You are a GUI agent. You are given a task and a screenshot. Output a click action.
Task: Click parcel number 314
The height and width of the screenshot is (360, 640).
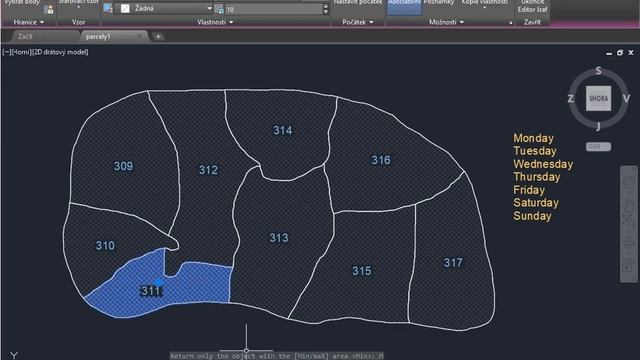[282, 130]
